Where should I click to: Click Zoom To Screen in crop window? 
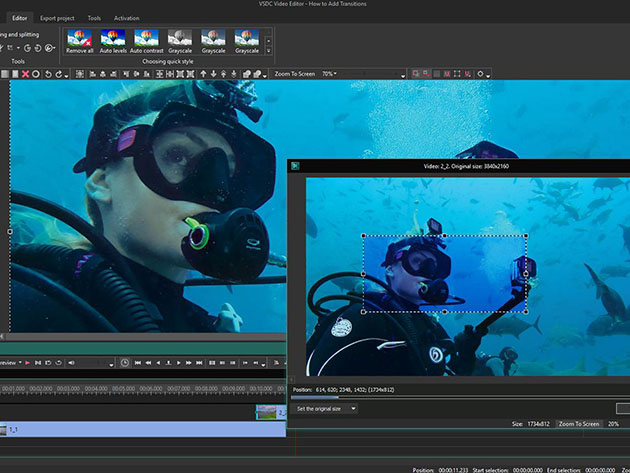pos(579,424)
